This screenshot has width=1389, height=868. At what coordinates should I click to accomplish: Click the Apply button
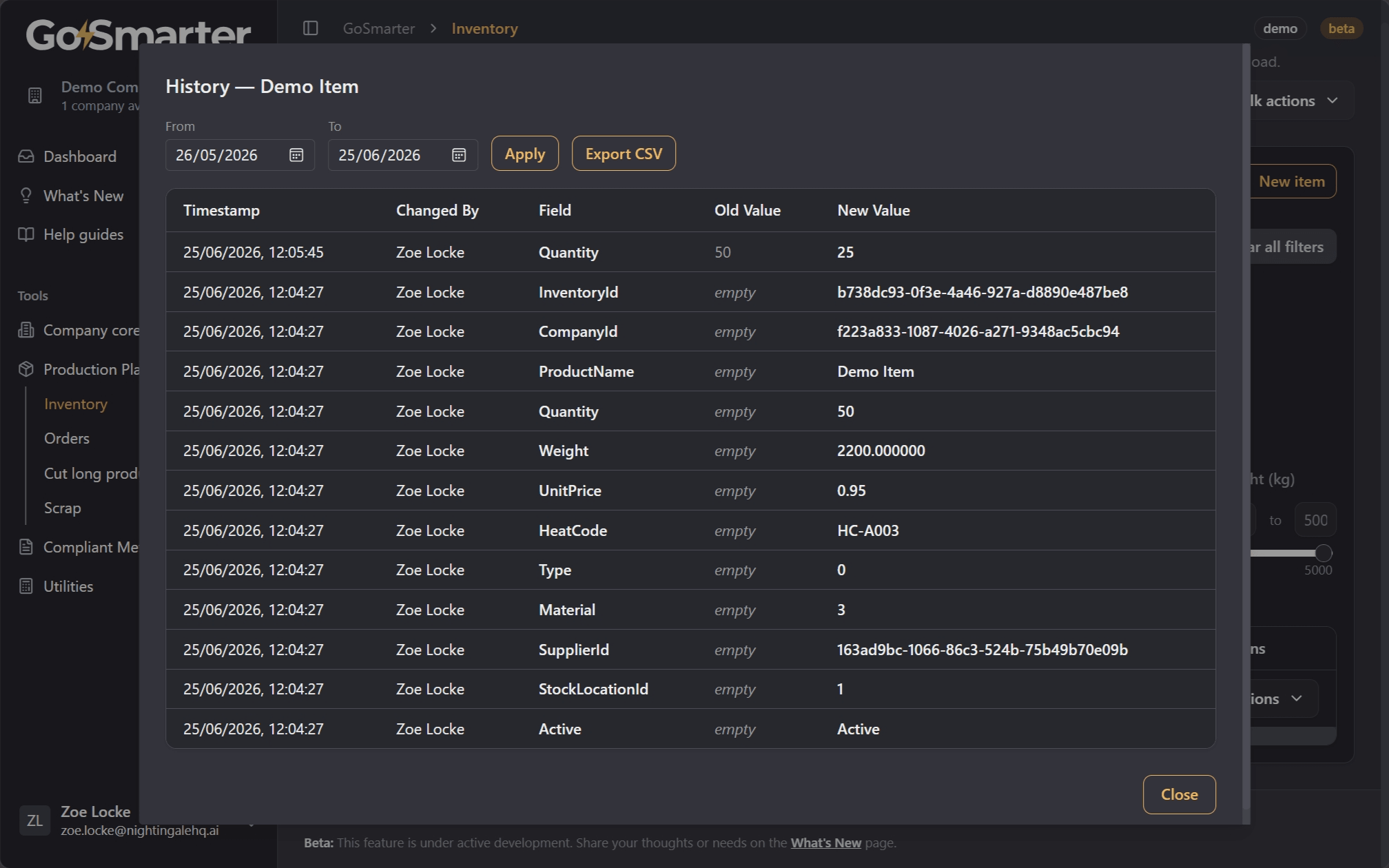tap(525, 154)
